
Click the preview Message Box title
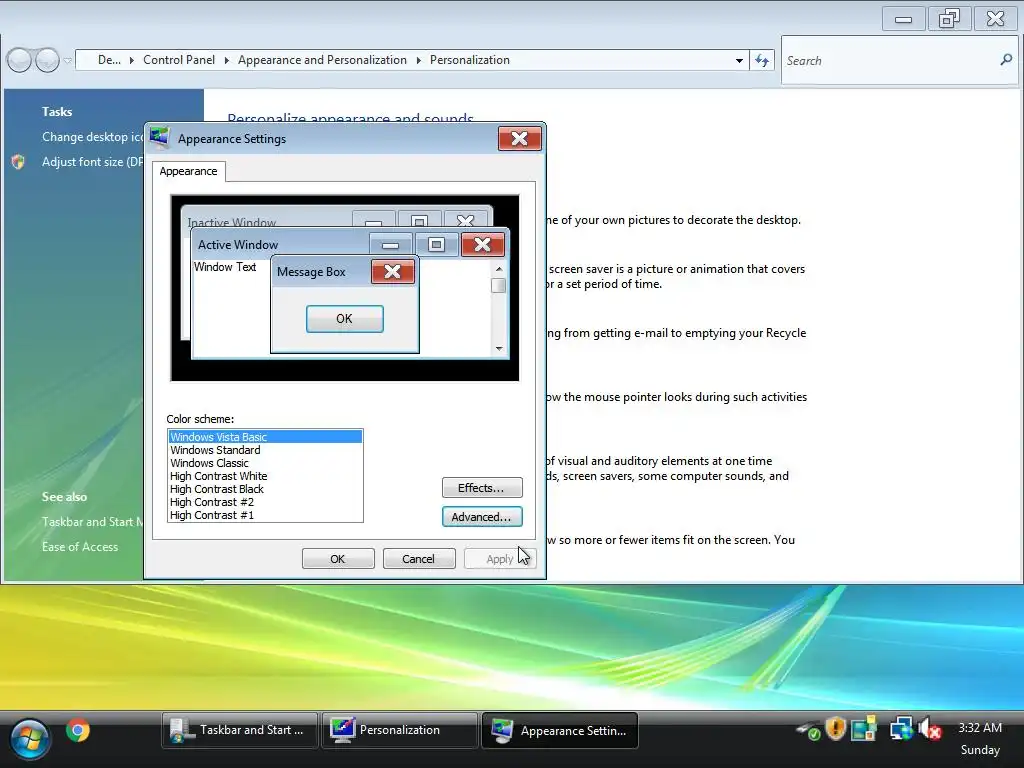[311, 272]
